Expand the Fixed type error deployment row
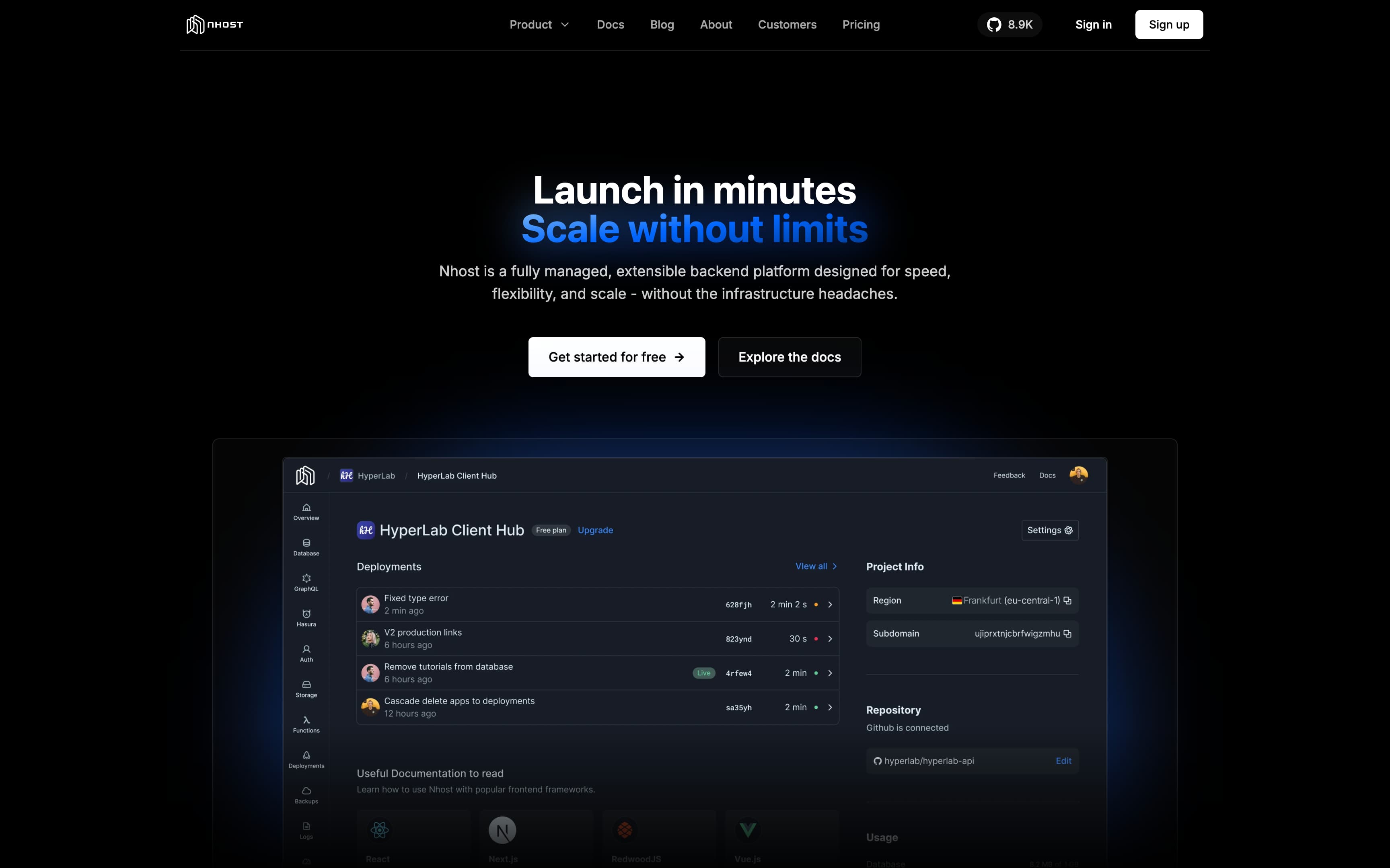Viewport: 1390px width, 868px height. click(830, 605)
